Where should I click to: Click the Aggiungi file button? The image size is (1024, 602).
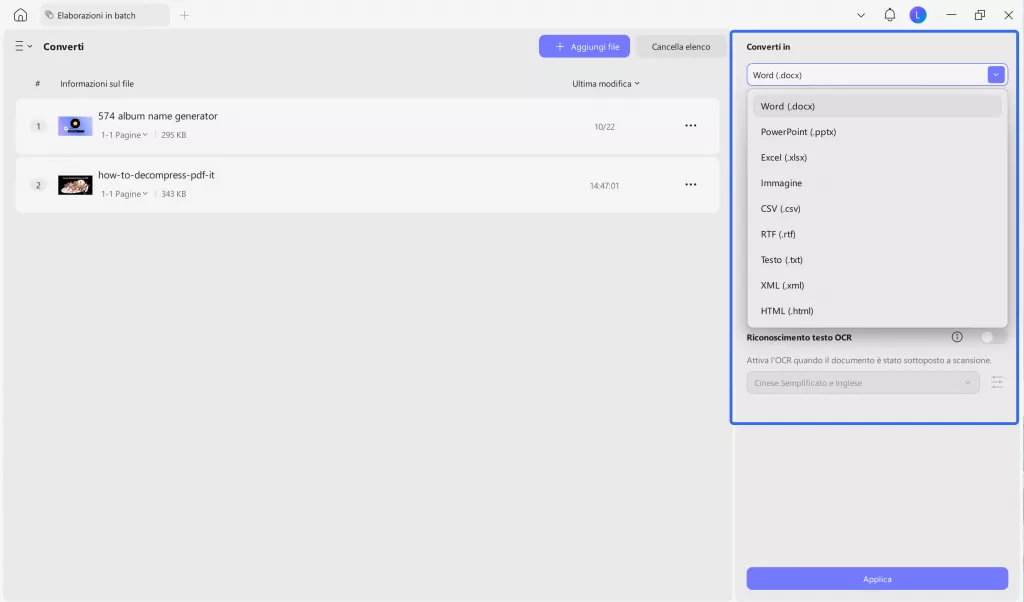[584, 46]
